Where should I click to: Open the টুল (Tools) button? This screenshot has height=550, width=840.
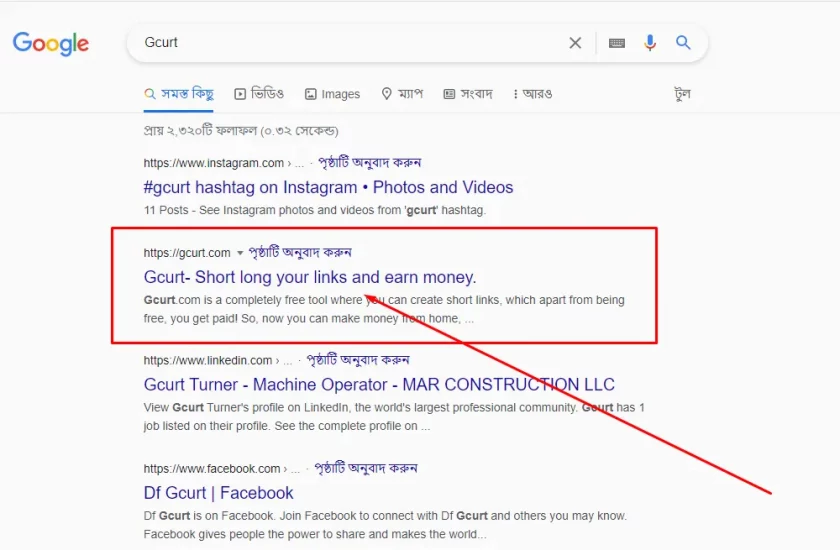click(x=682, y=94)
